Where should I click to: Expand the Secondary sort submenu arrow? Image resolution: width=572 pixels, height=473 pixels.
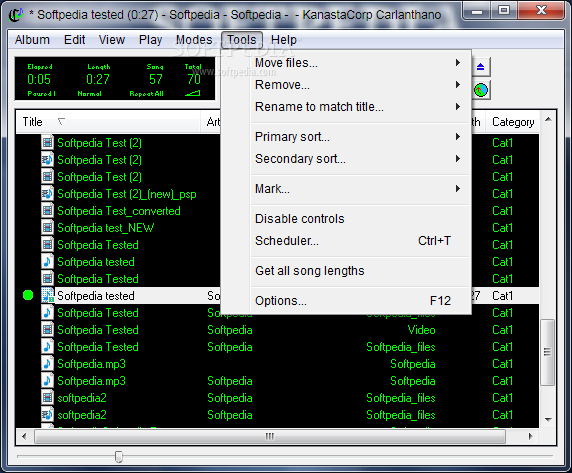click(458, 159)
